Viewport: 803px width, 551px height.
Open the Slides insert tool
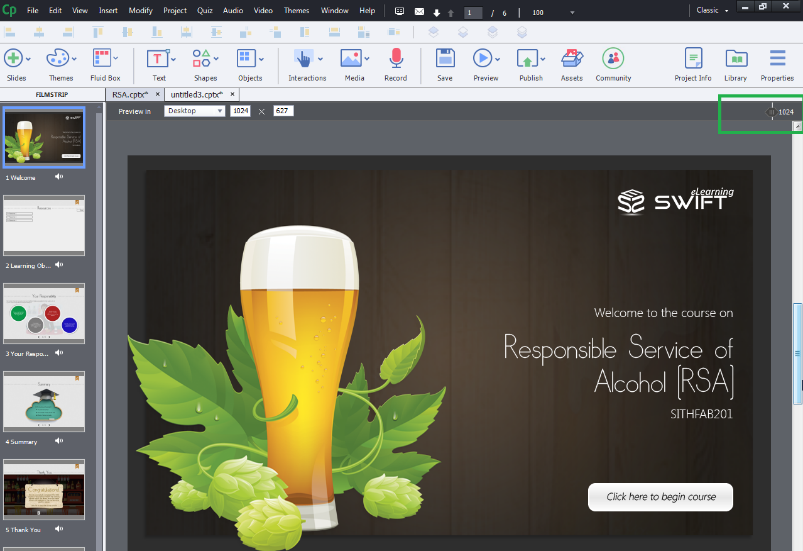click(x=13, y=58)
